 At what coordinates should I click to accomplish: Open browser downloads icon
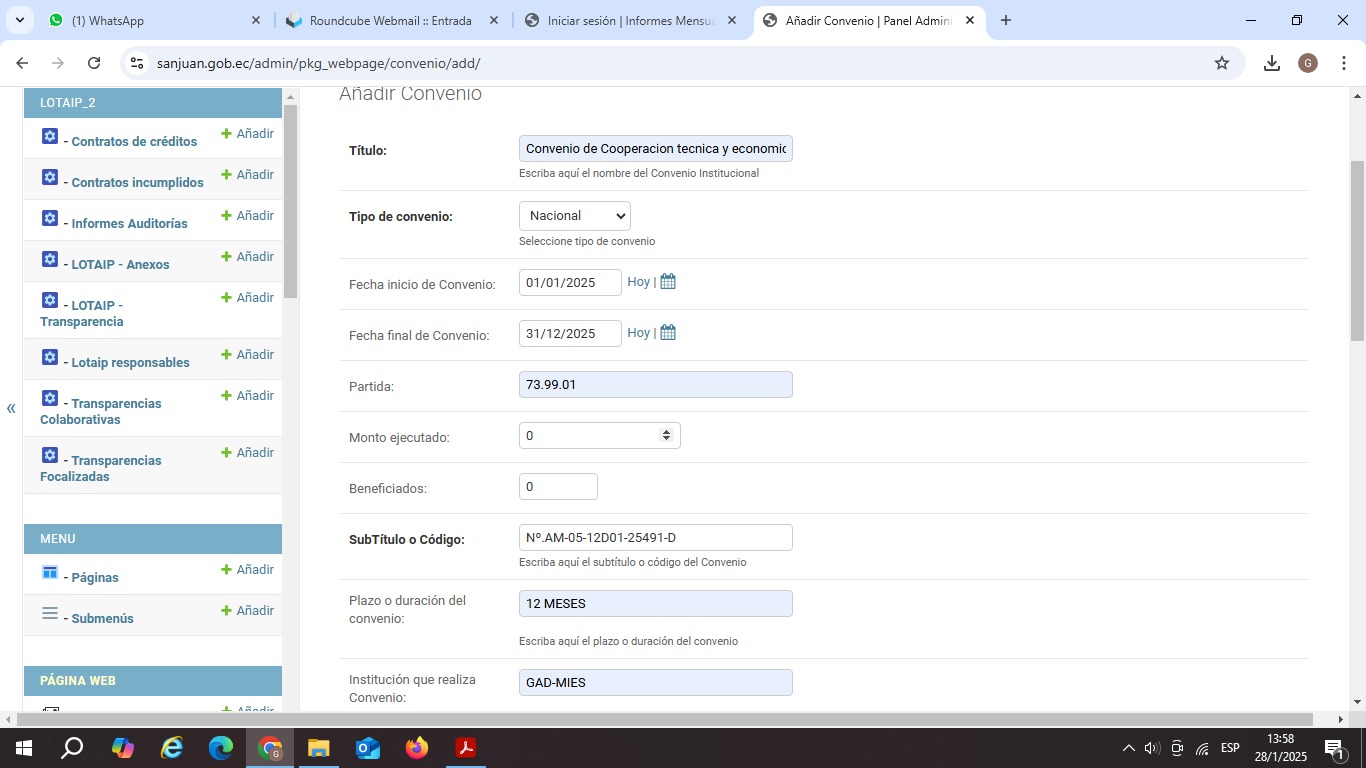tap(1271, 63)
